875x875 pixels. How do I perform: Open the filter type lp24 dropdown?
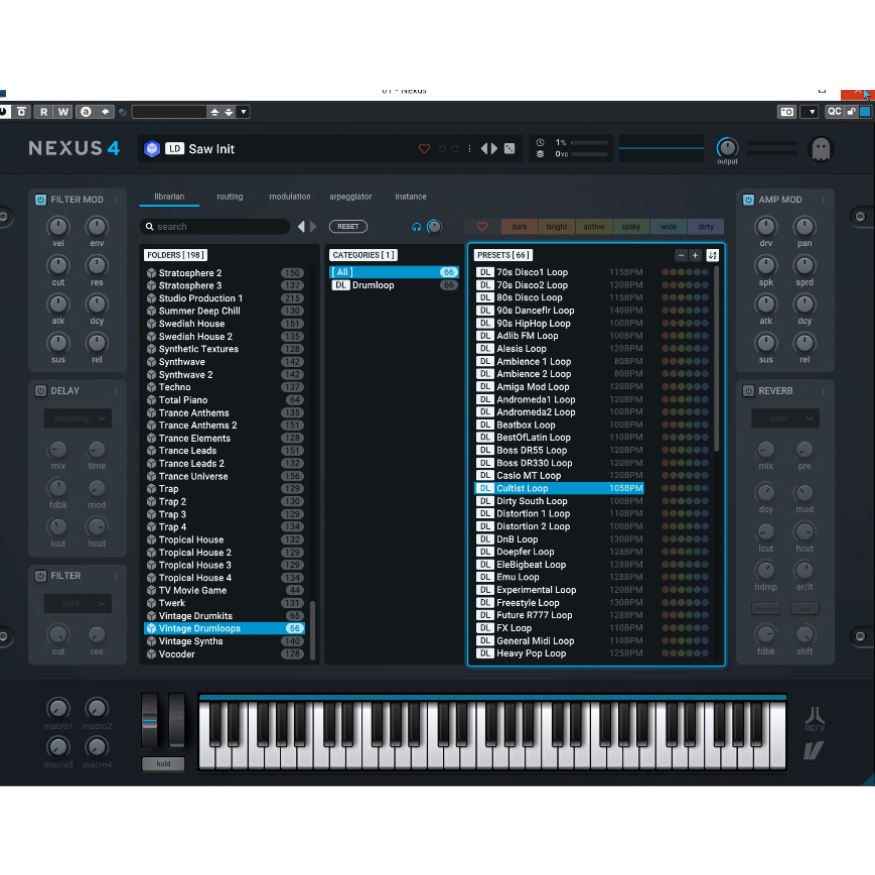tap(77, 604)
